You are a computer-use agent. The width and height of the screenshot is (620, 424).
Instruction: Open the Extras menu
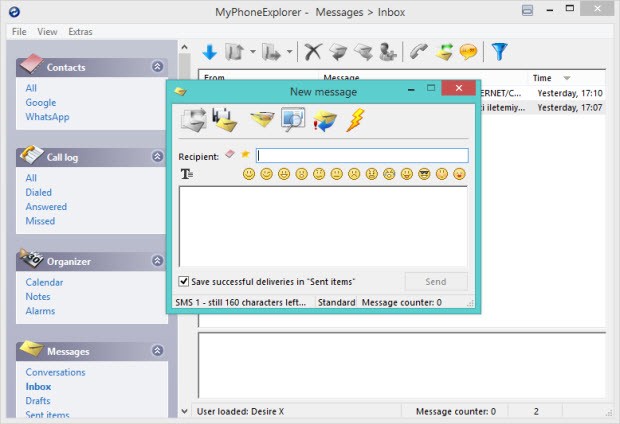(80, 32)
